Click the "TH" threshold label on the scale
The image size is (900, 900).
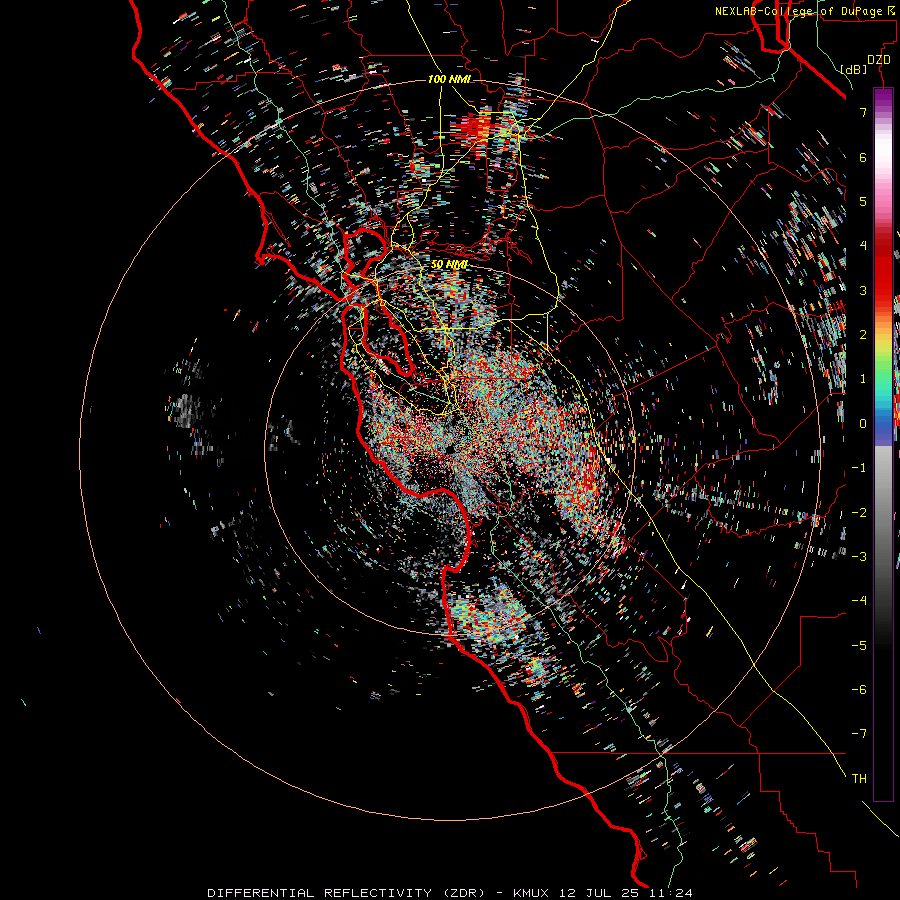[859, 779]
